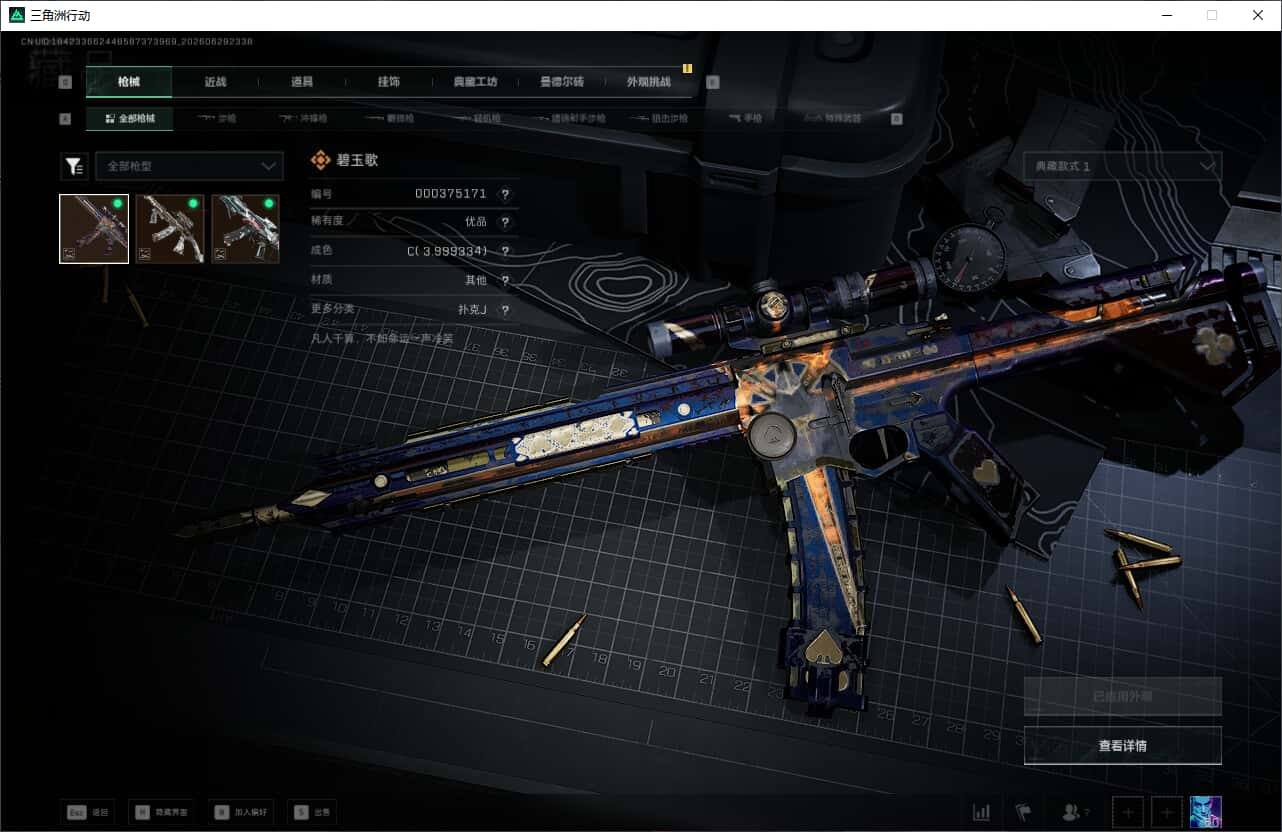Click the orange rarity emblem beside 碧玉歌
The height and width of the screenshot is (832, 1282).
[x=320, y=160]
